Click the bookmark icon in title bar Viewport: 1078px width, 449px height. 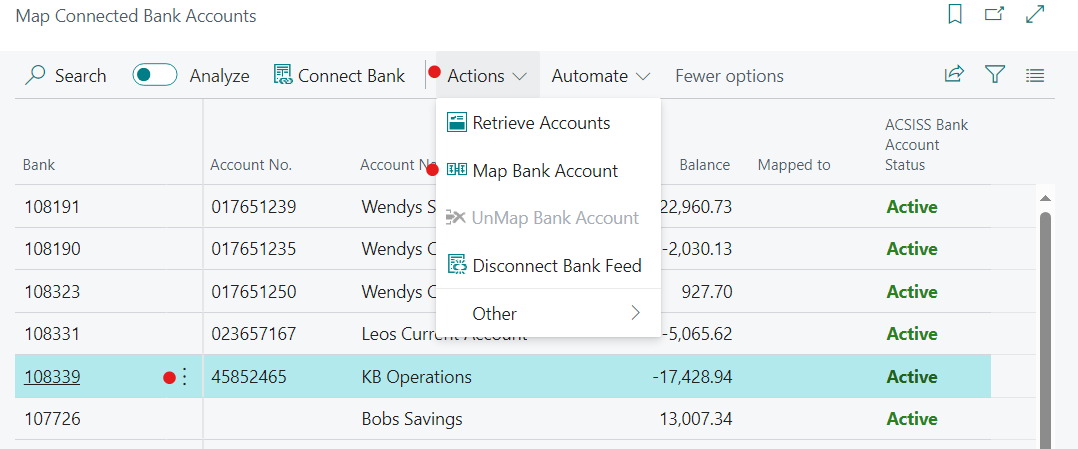[955, 15]
